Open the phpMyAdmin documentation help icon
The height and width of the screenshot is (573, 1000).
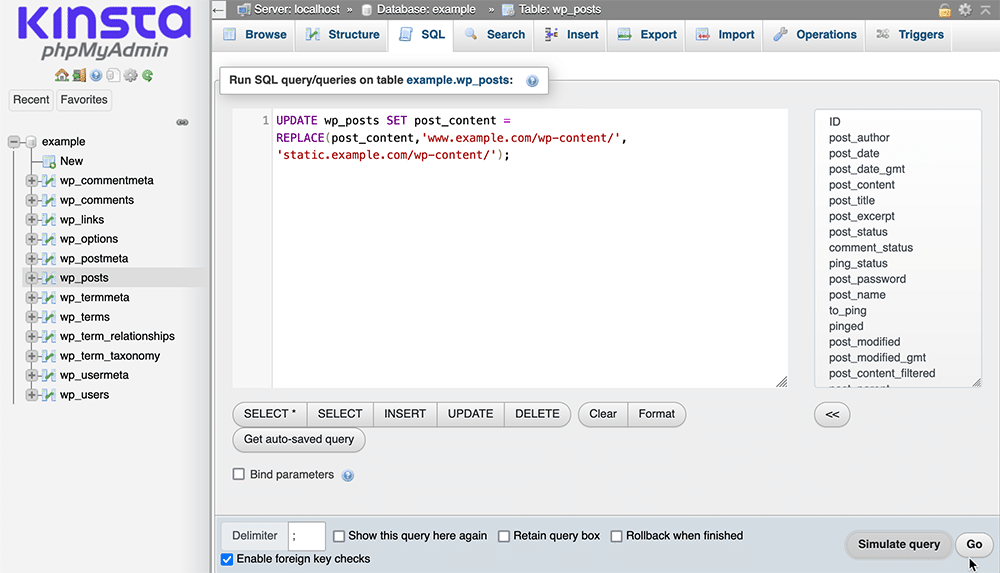coord(96,75)
